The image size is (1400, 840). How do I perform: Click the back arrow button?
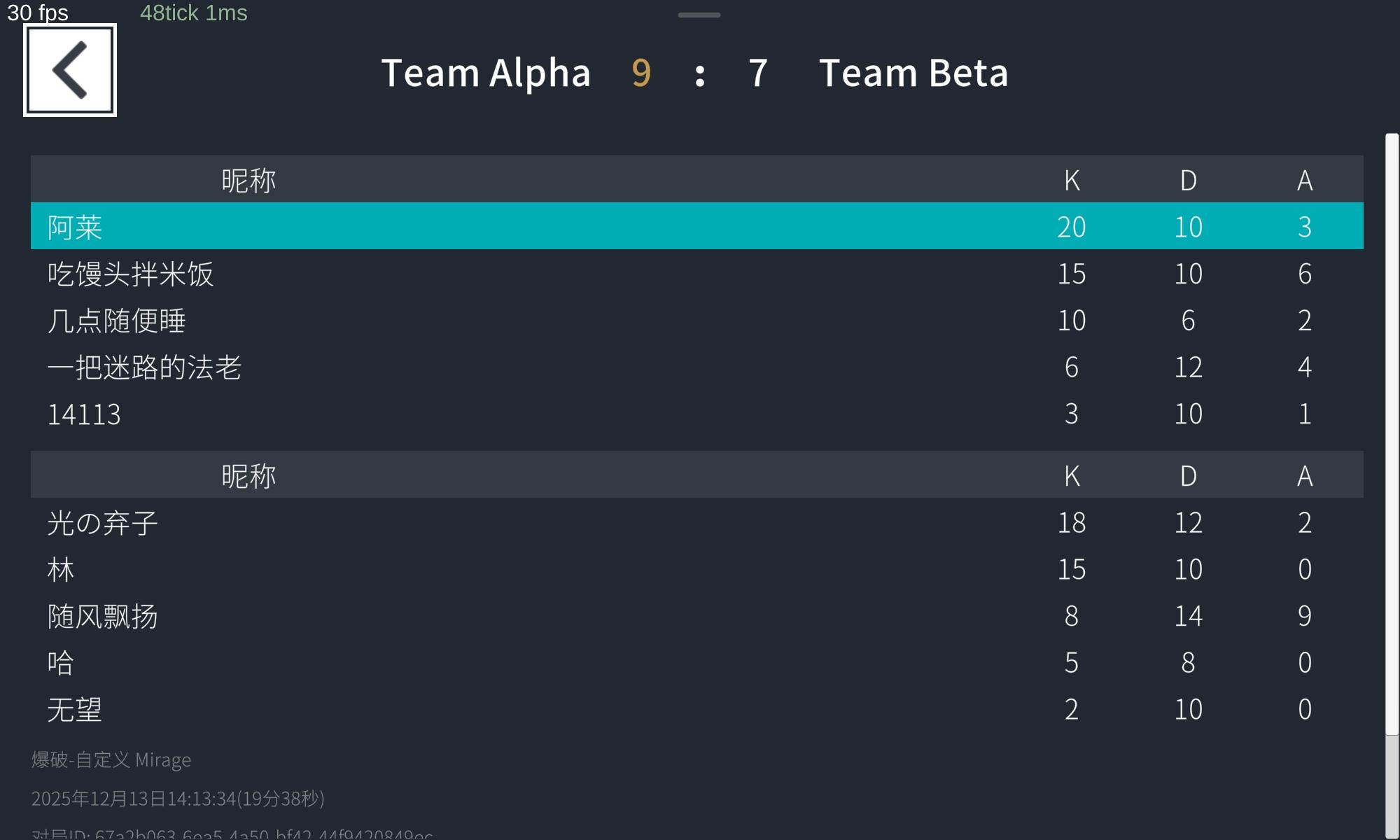(x=70, y=70)
